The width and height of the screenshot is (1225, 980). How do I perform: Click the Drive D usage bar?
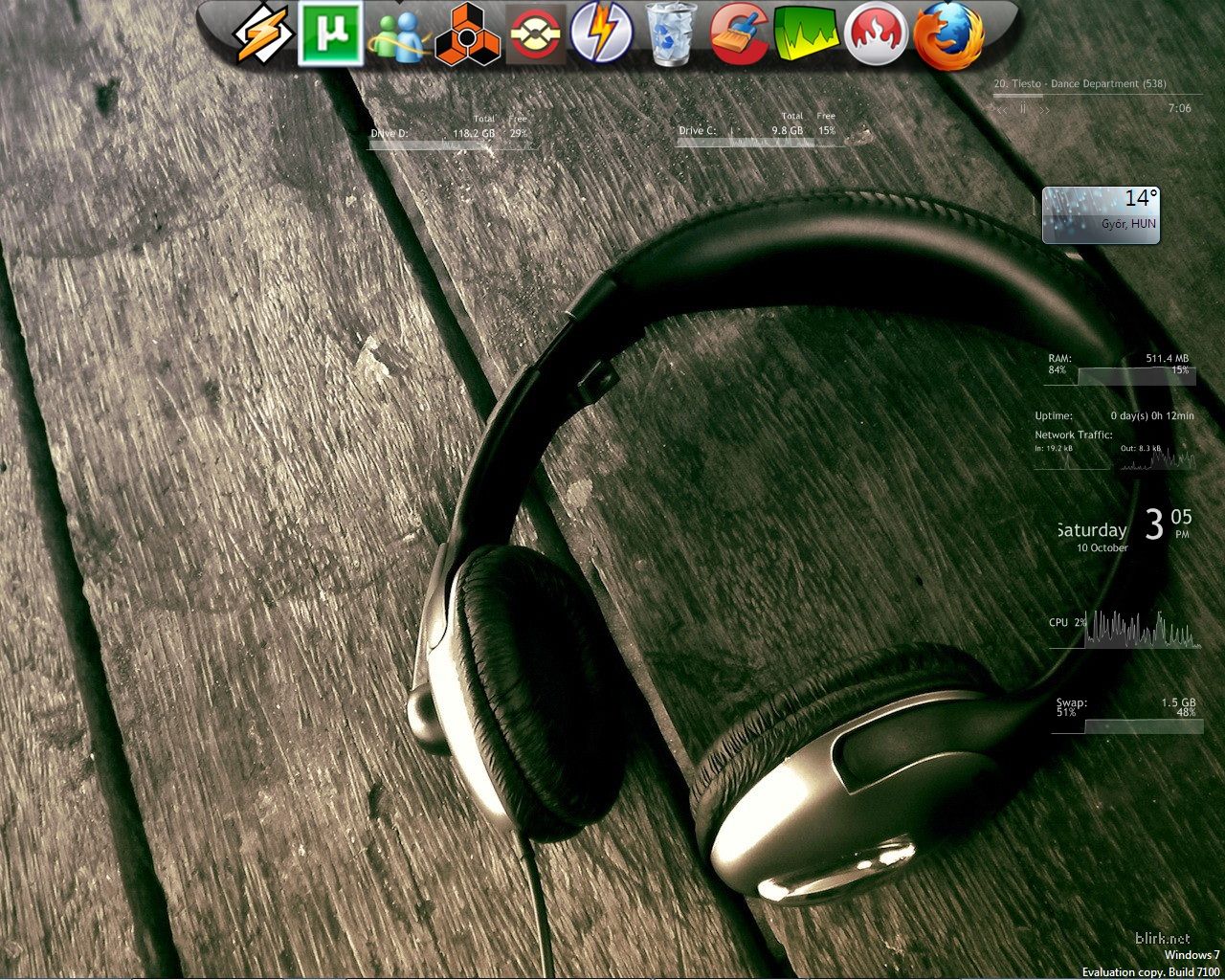448,145
